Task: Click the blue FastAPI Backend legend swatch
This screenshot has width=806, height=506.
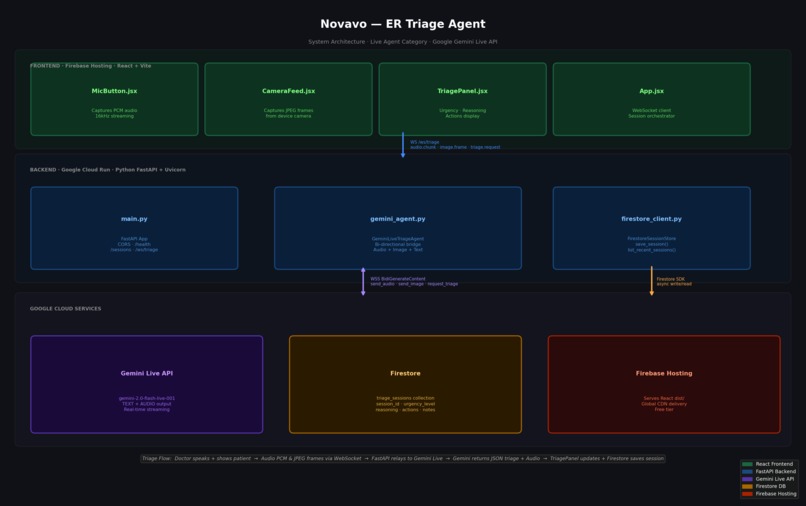Action: (747, 472)
